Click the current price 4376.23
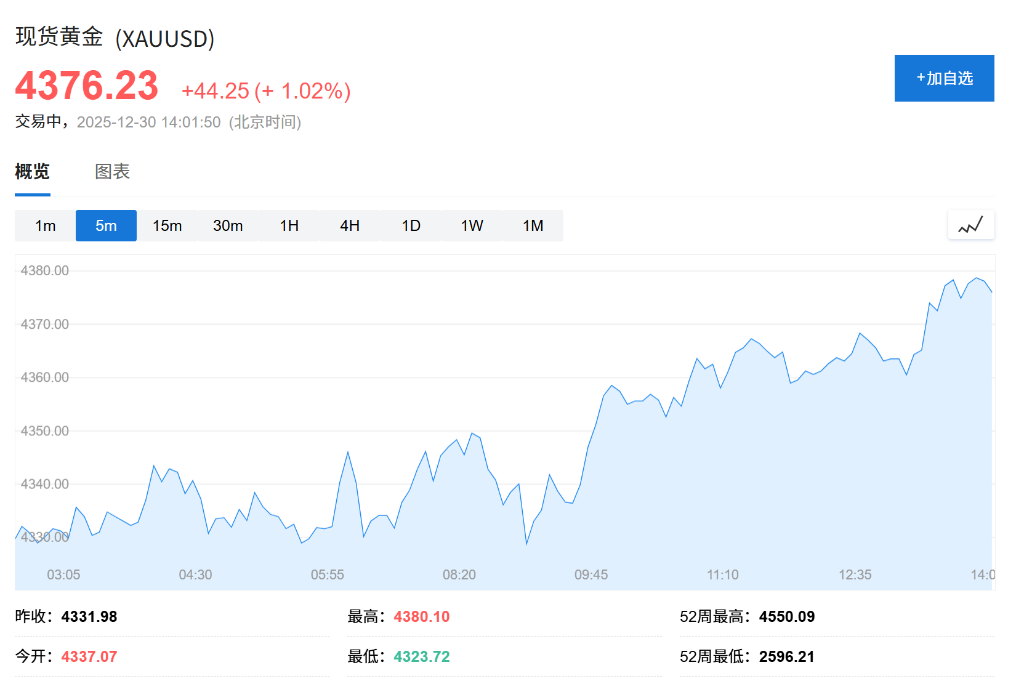Viewport: 1024px width, 679px height. pyautogui.click(x=87, y=87)
